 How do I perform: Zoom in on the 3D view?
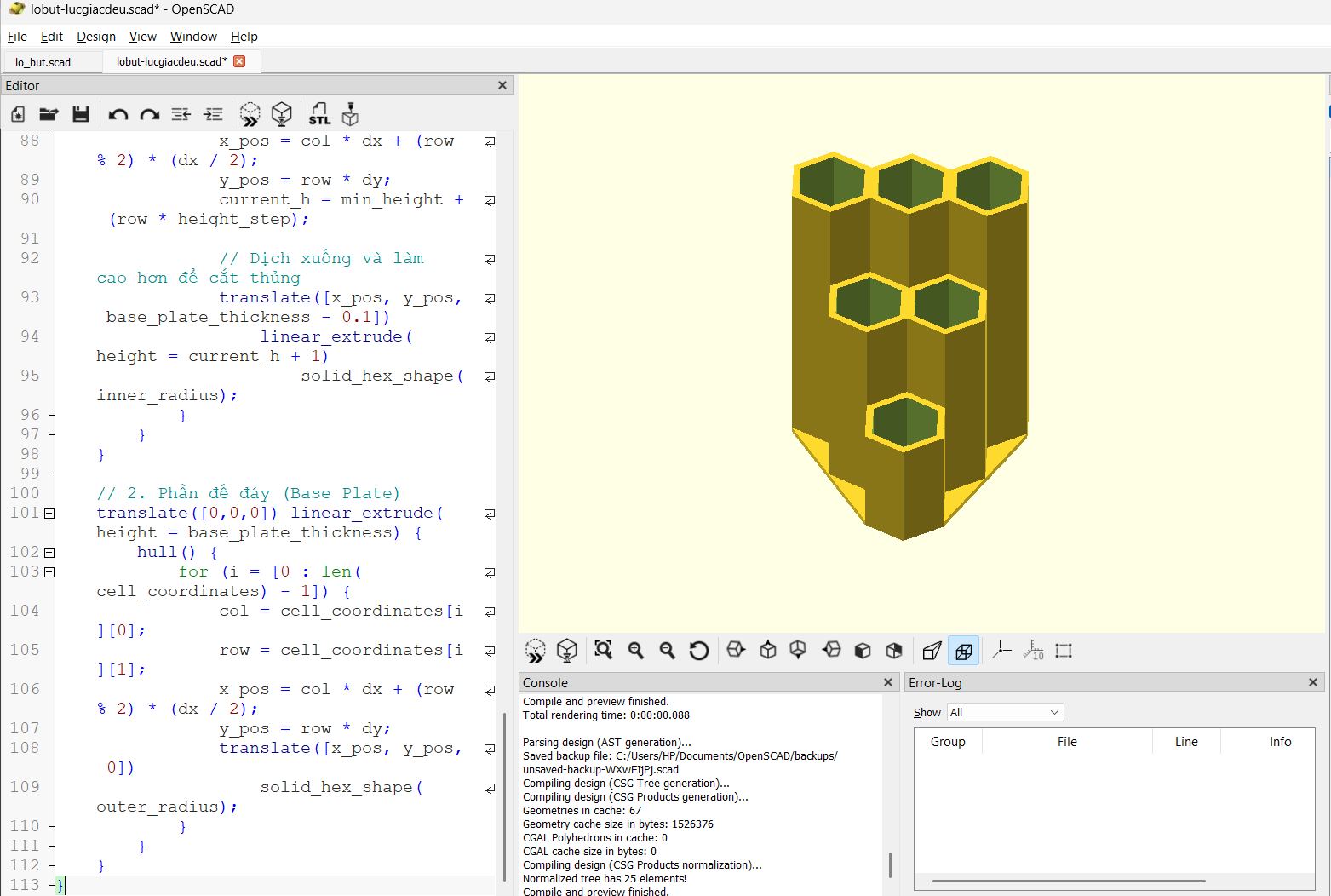click(636, 651)
